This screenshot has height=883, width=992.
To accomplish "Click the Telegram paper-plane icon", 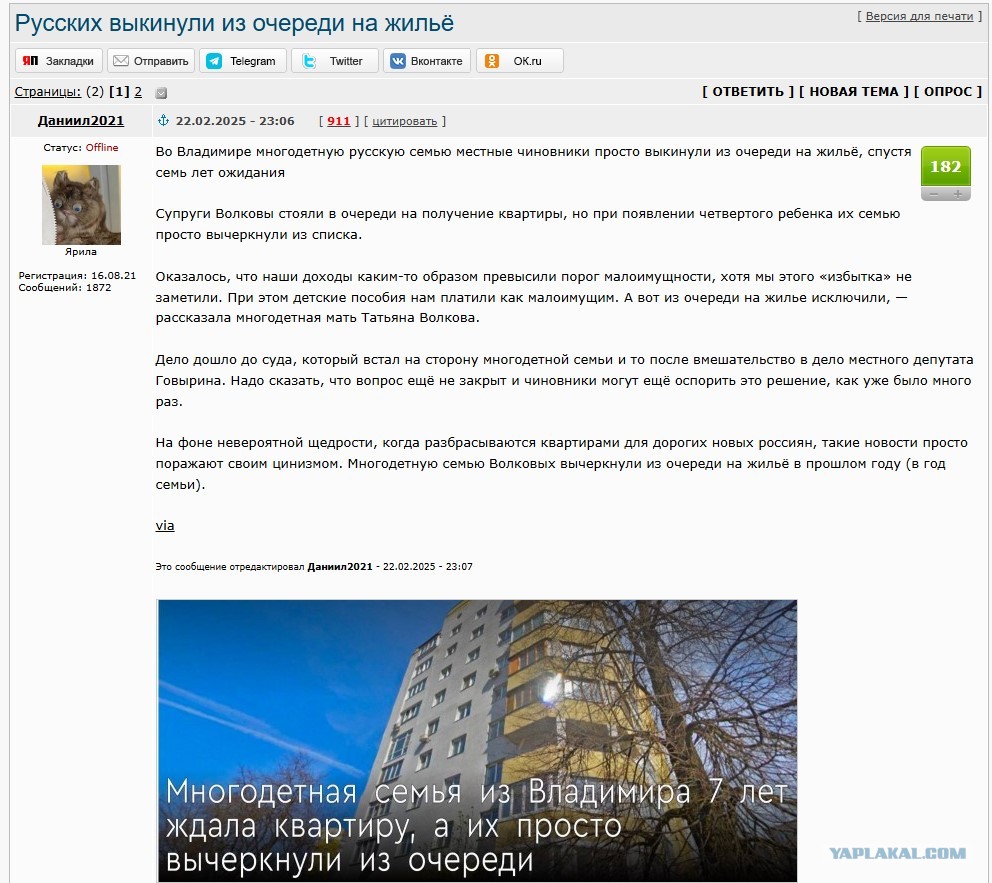I will tap(214, 61).
